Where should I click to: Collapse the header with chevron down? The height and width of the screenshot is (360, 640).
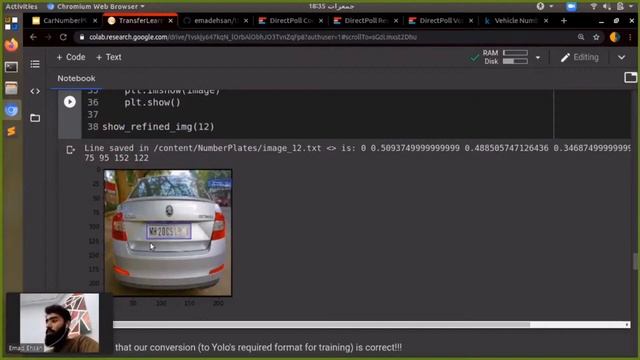(621, 58)
